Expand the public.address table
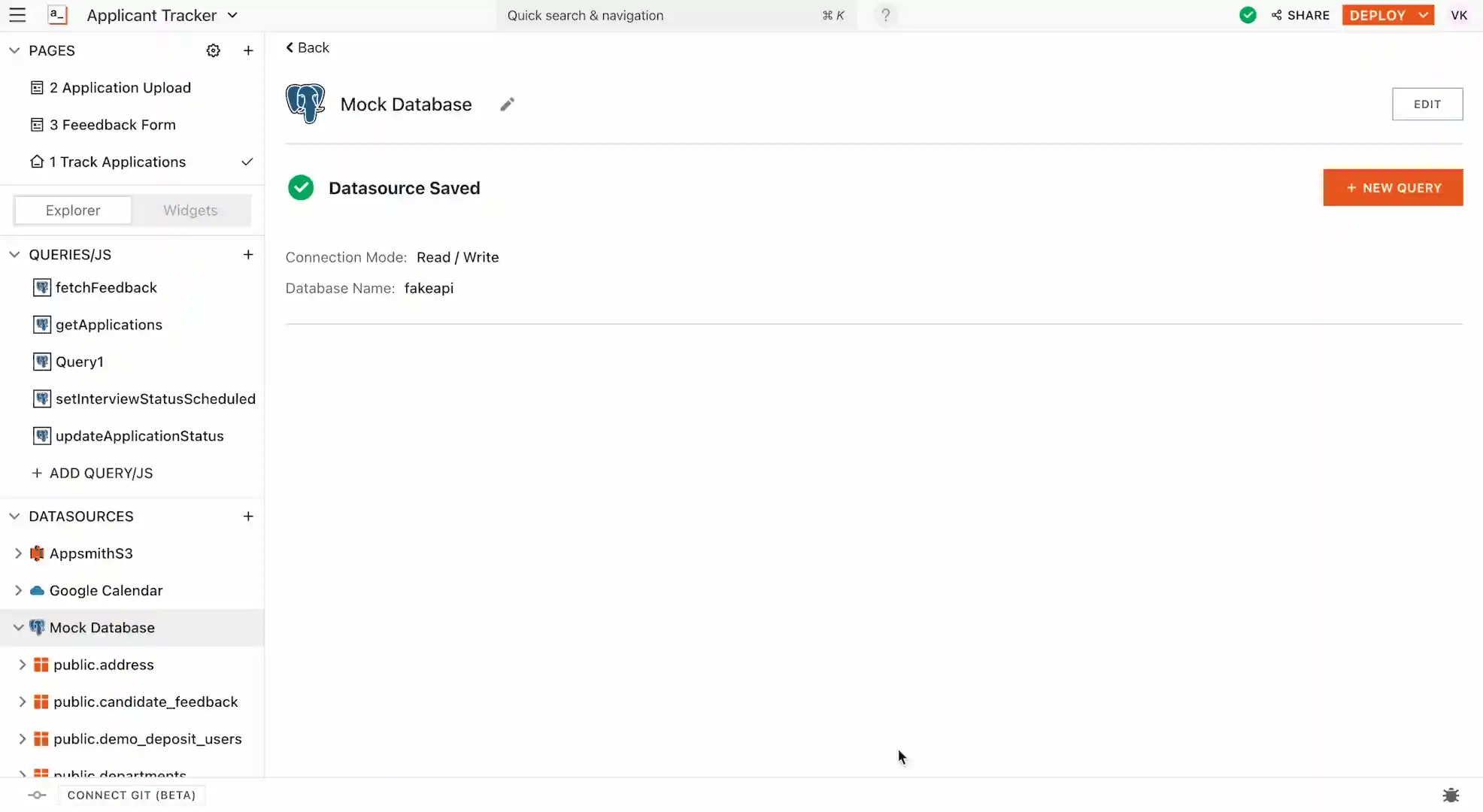 (22, 665)
